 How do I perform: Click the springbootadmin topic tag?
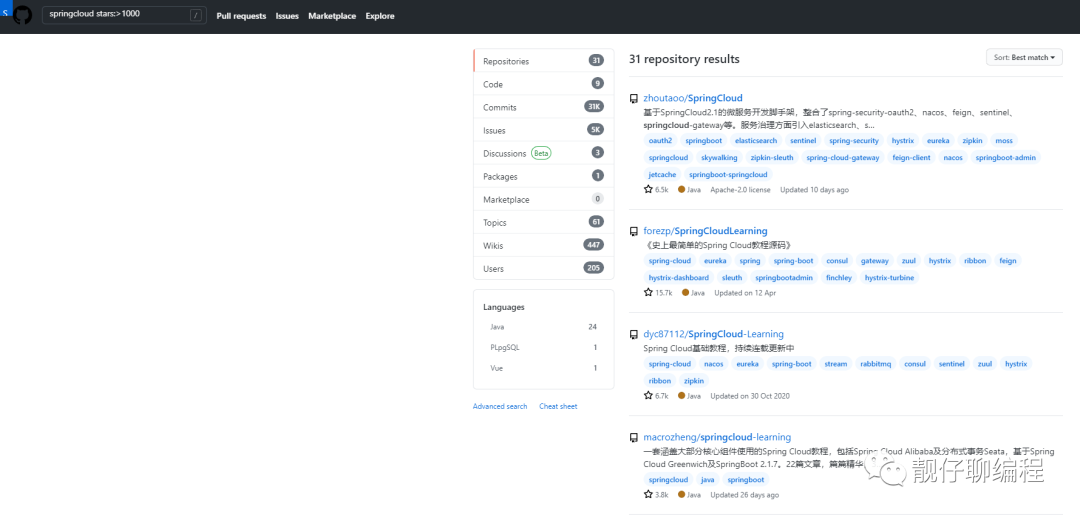785,278
